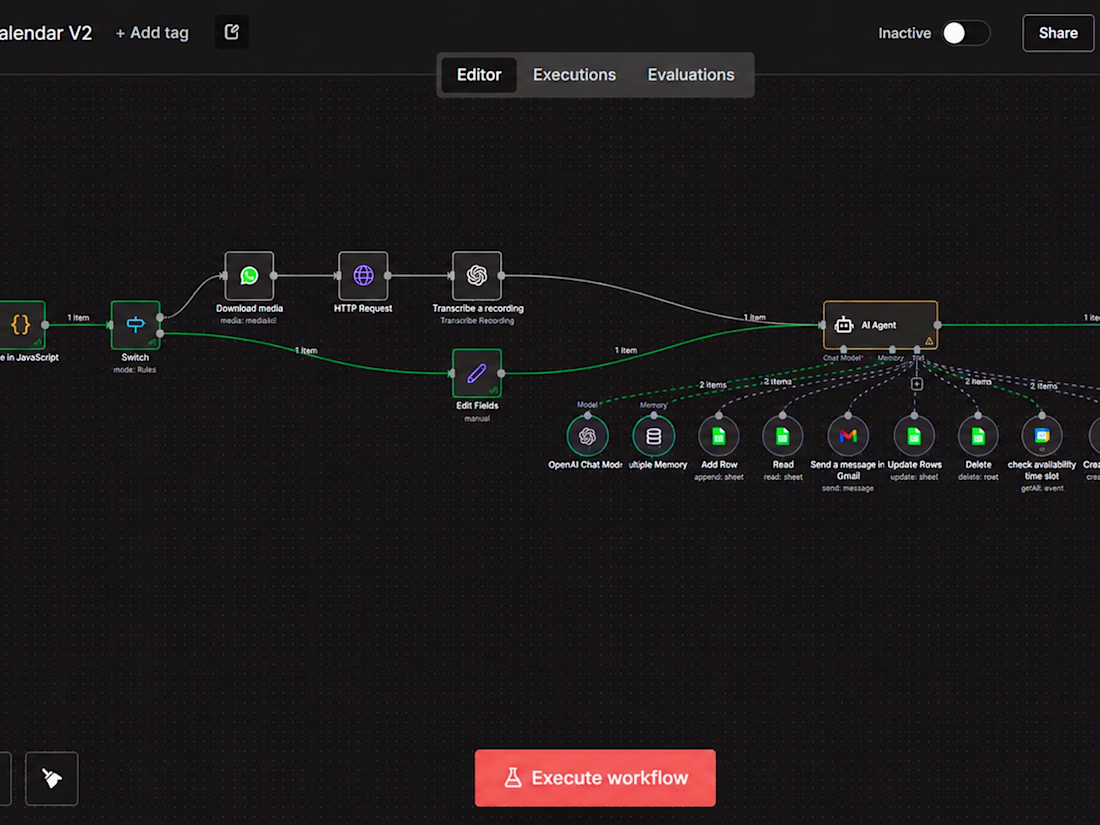This screenshot has width=1100, height=825.
Task: Open check availability time slot calendar node
Action: 1042,436
